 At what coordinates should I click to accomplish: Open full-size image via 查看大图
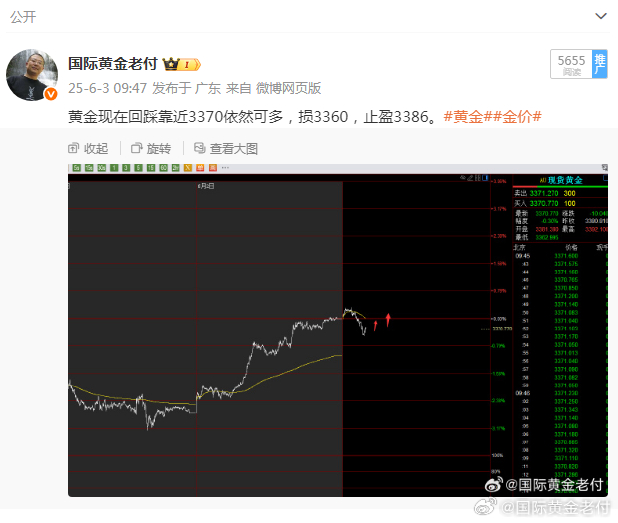coord(226,148)
